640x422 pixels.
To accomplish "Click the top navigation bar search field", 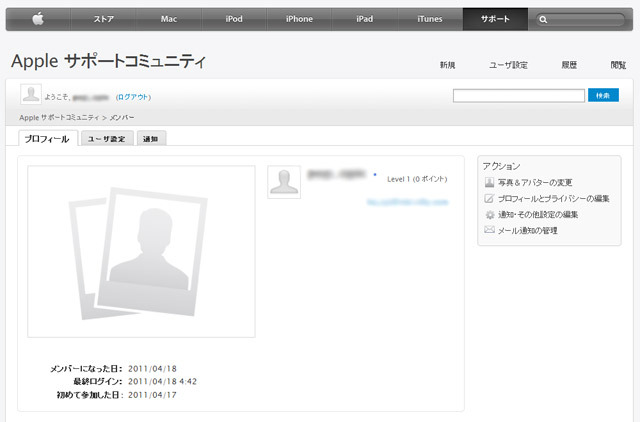I will tap(580, 19).
